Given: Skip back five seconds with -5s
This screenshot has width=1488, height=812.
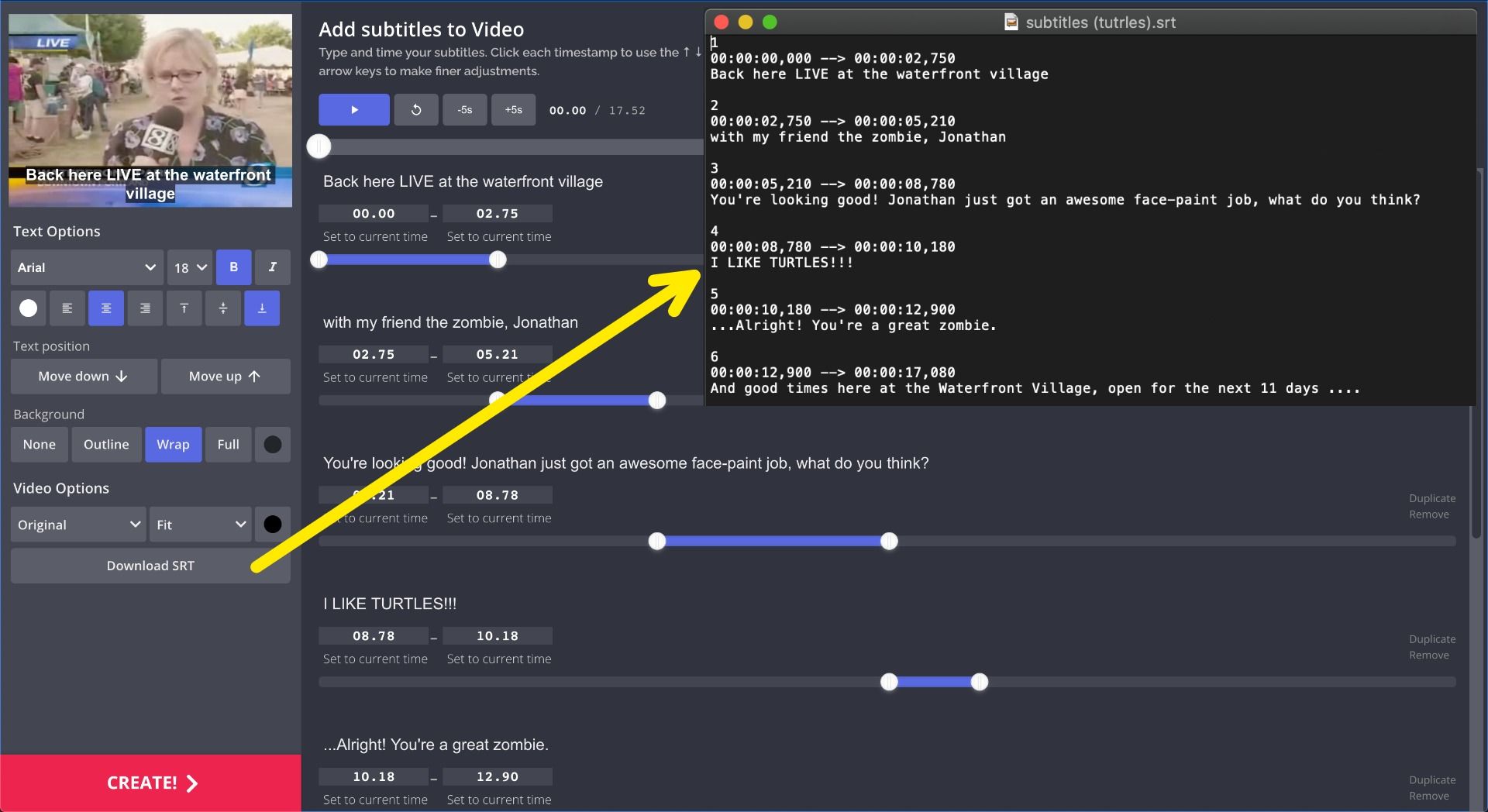Looking at the screenshot, I should pyautogui.click(x=464, y=110).
